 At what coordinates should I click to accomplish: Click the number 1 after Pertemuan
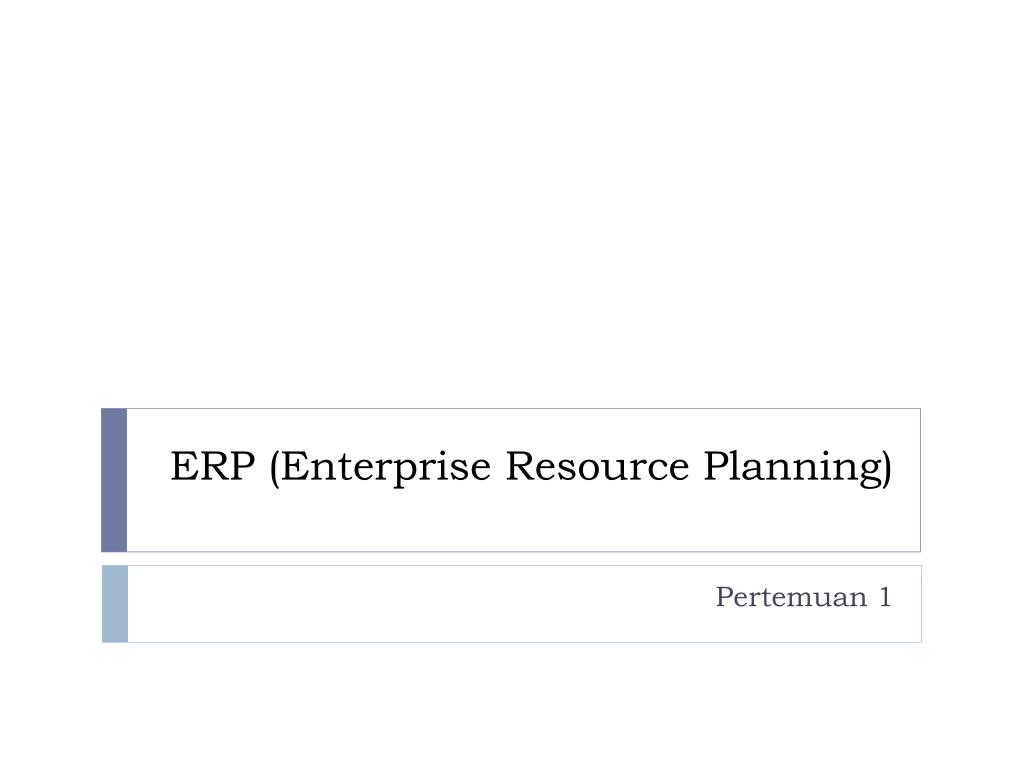[885, 597]
